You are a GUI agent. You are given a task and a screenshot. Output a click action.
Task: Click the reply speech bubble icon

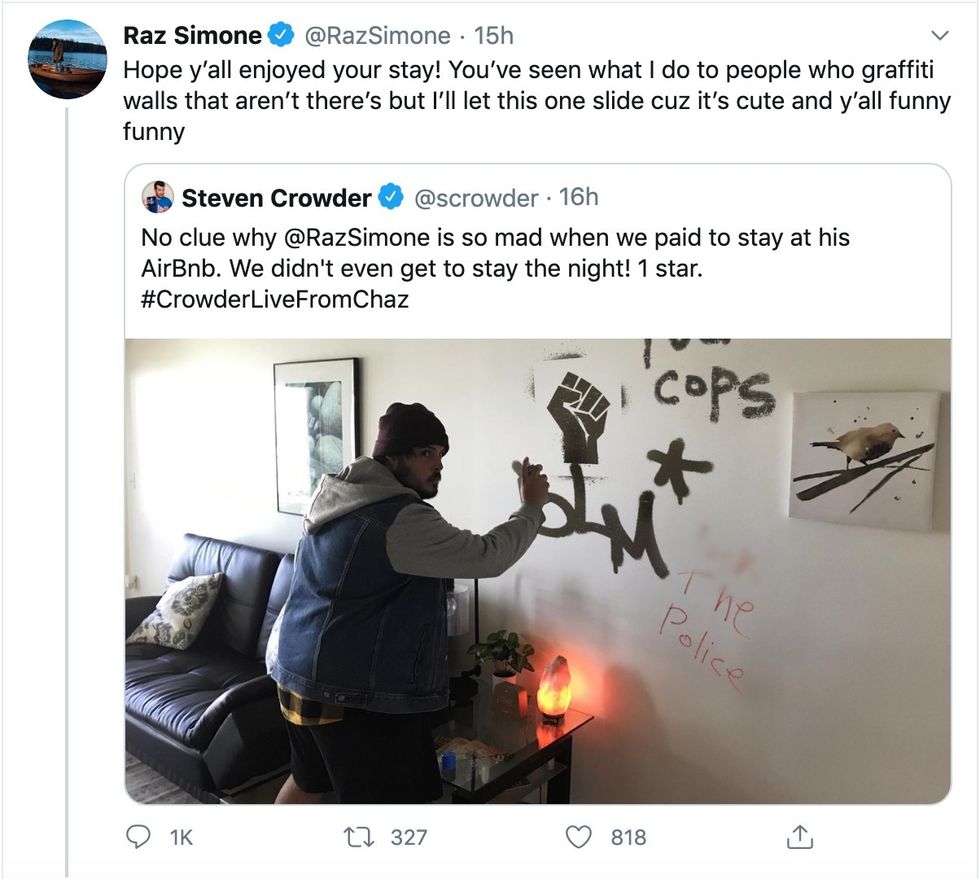(138, 837)
